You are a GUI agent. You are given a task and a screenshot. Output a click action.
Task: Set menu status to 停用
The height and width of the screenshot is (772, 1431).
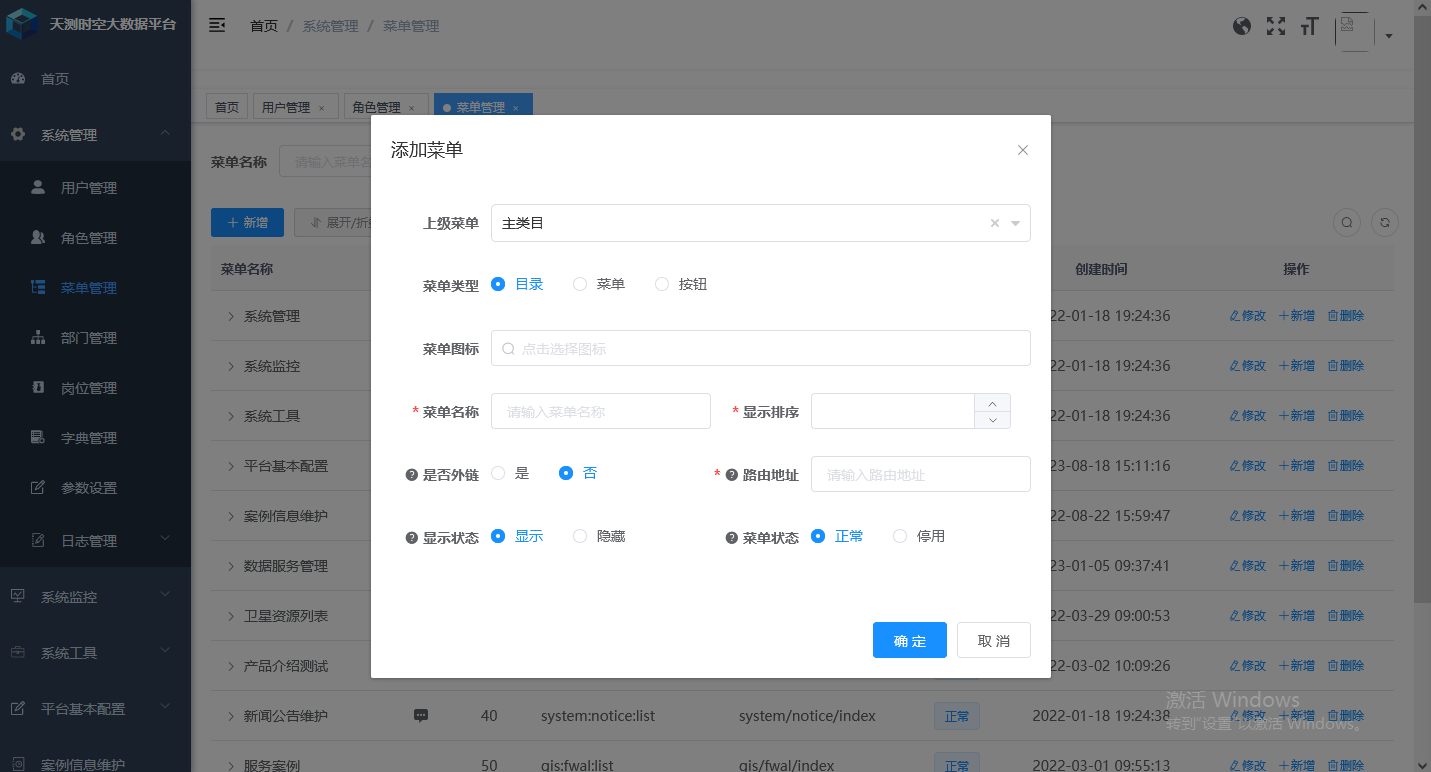click(900, 536)
